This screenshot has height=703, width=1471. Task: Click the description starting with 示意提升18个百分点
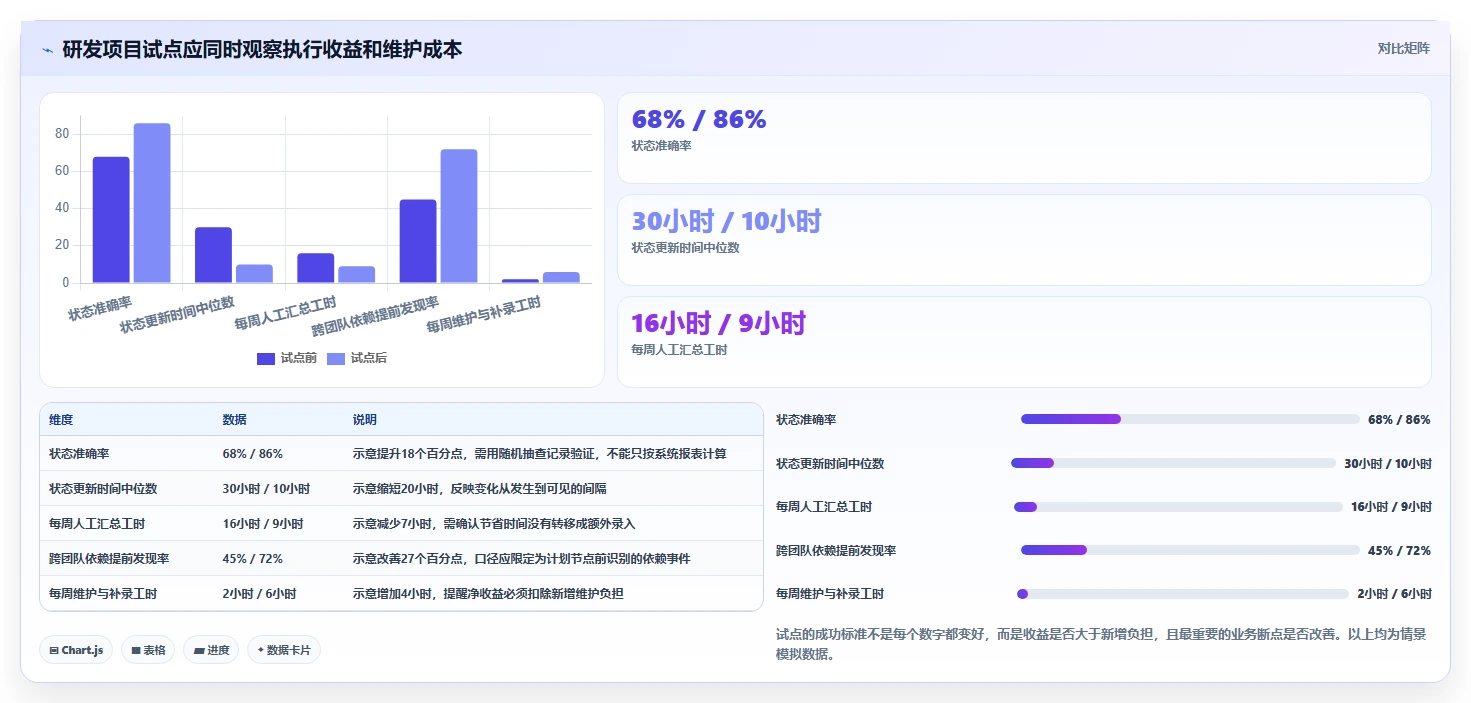(x=540, y=454)
